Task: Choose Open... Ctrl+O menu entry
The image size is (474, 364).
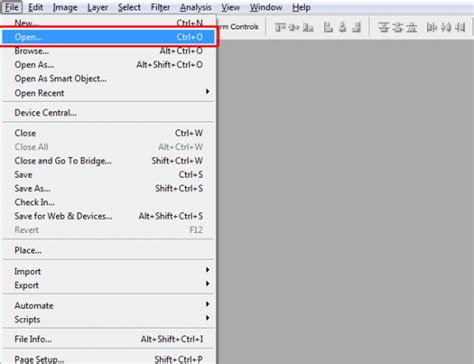Action: click(x=108, y=37)
